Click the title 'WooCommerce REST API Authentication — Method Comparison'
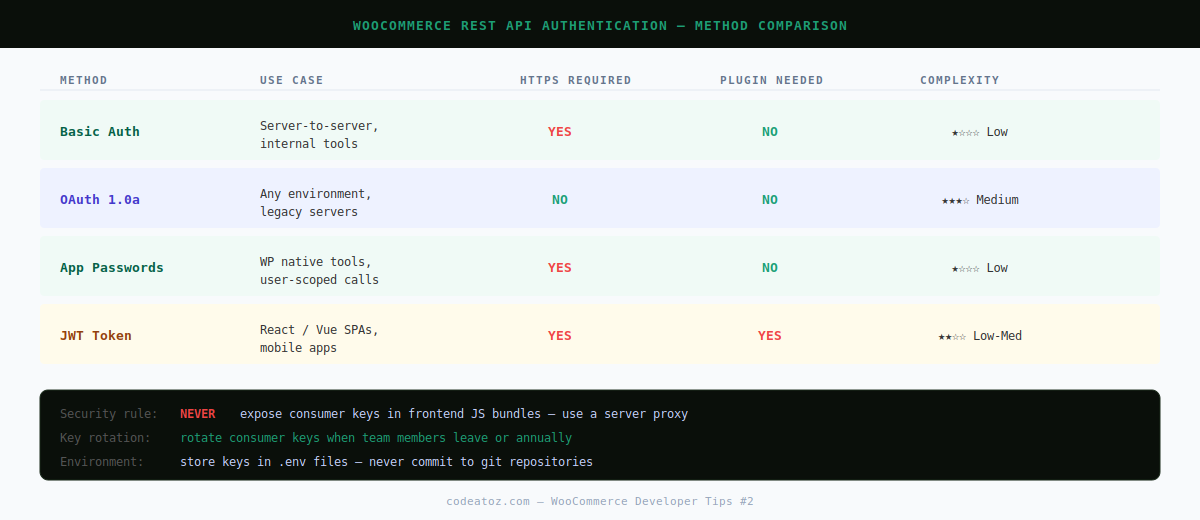This screenshot has width=1200, height=520. (600, 25)
